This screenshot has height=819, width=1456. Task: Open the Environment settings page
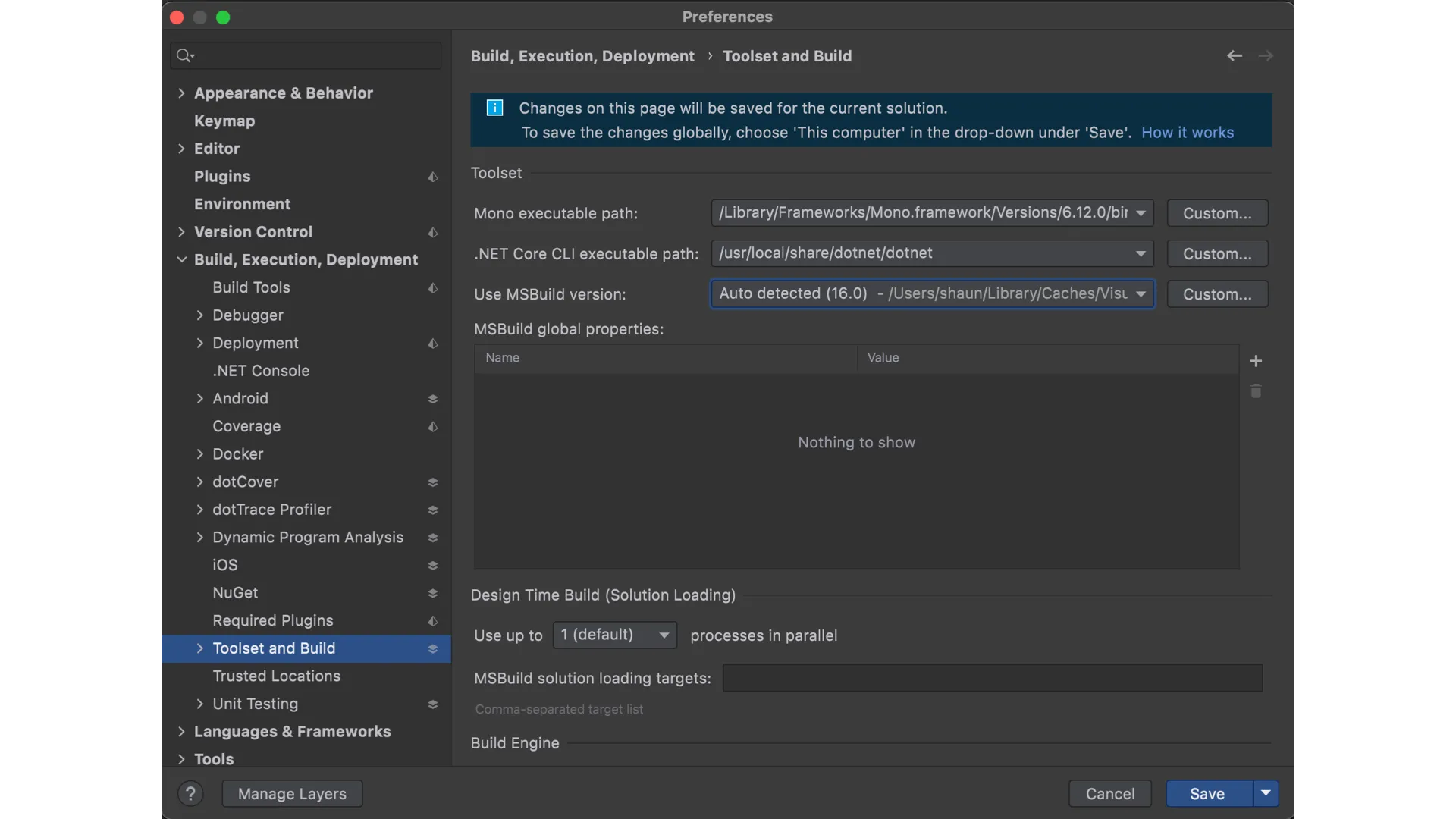[242, 204]
